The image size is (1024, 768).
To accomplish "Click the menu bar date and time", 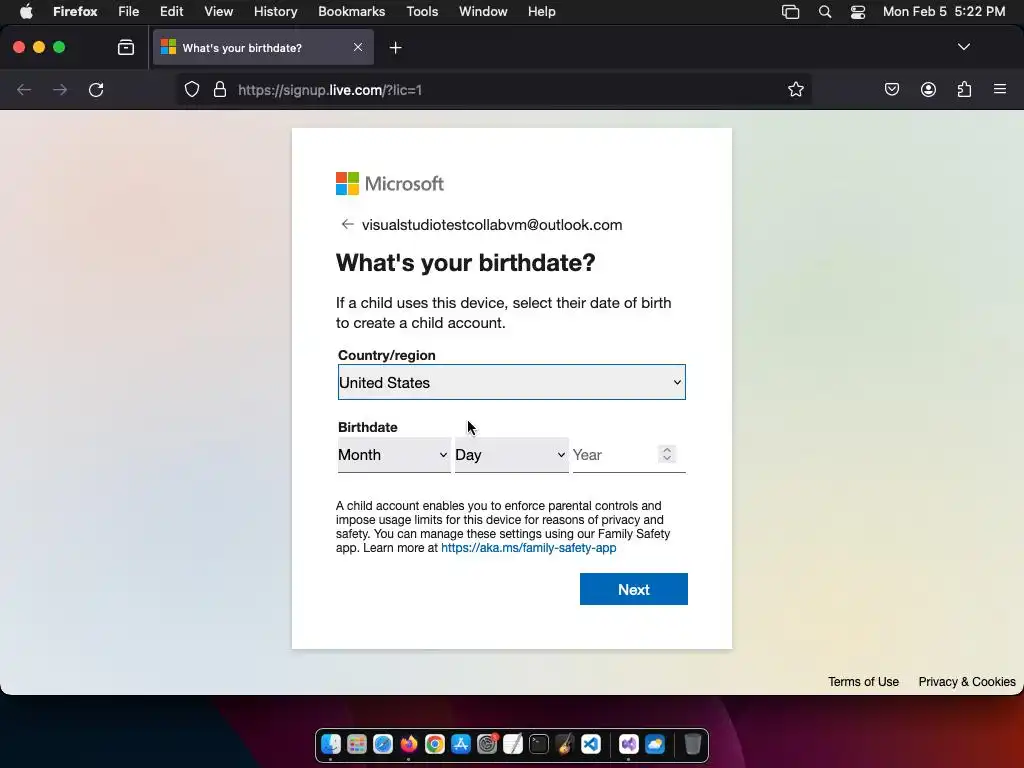I will tap(944, 12).
